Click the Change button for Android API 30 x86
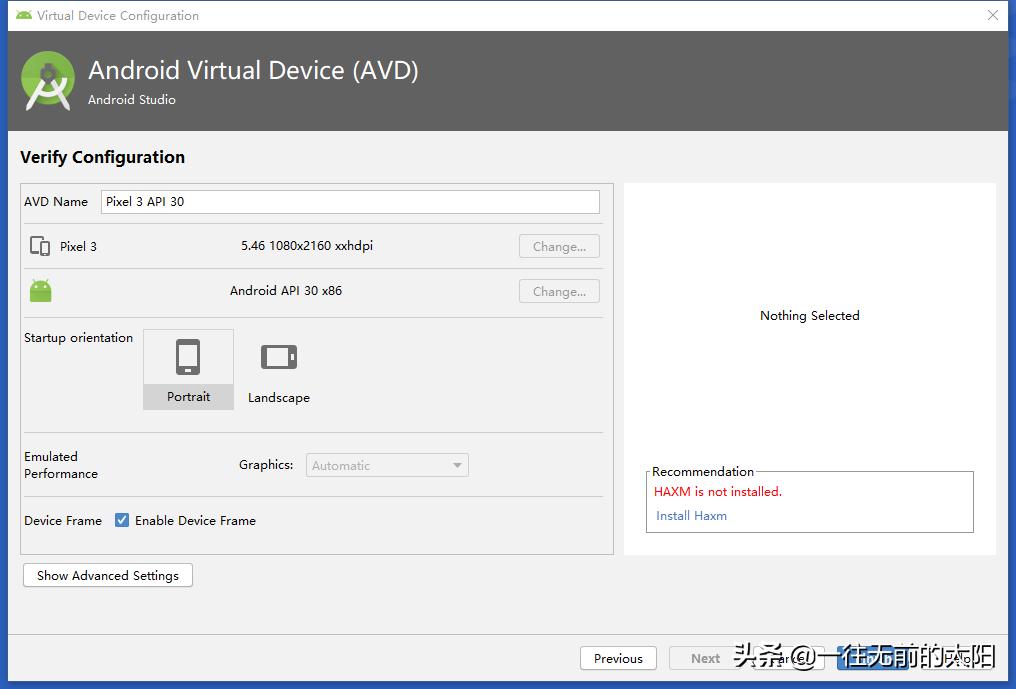The height and width of the screenshot is (689, 1016). [x=558, y=291]
